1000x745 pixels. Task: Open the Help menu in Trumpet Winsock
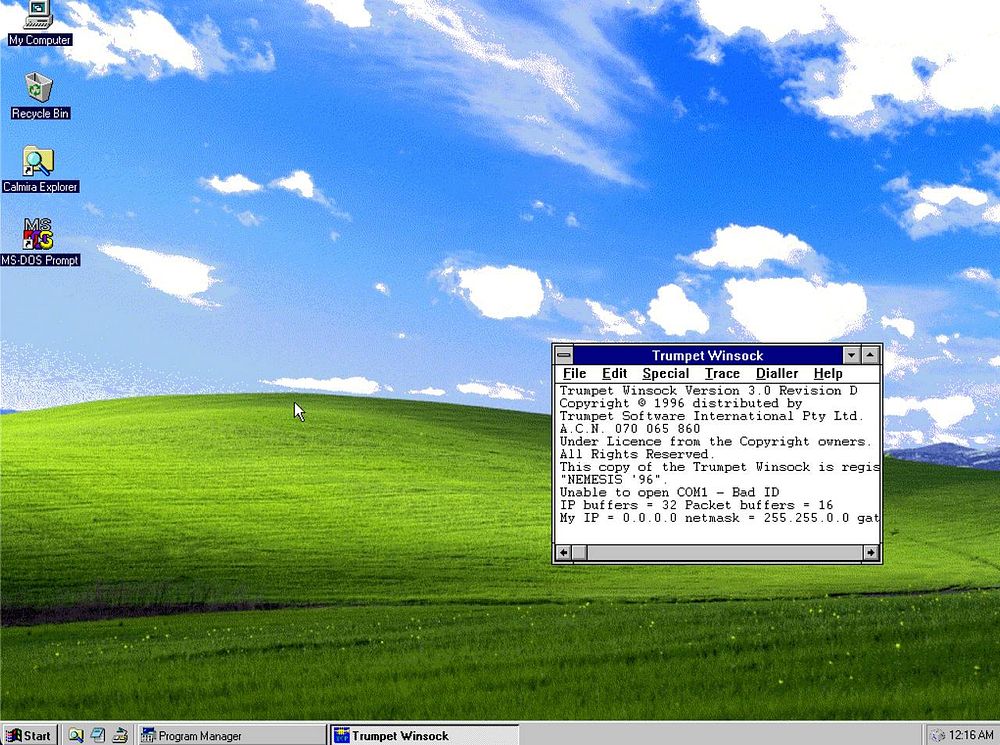(x=828, y=374)
